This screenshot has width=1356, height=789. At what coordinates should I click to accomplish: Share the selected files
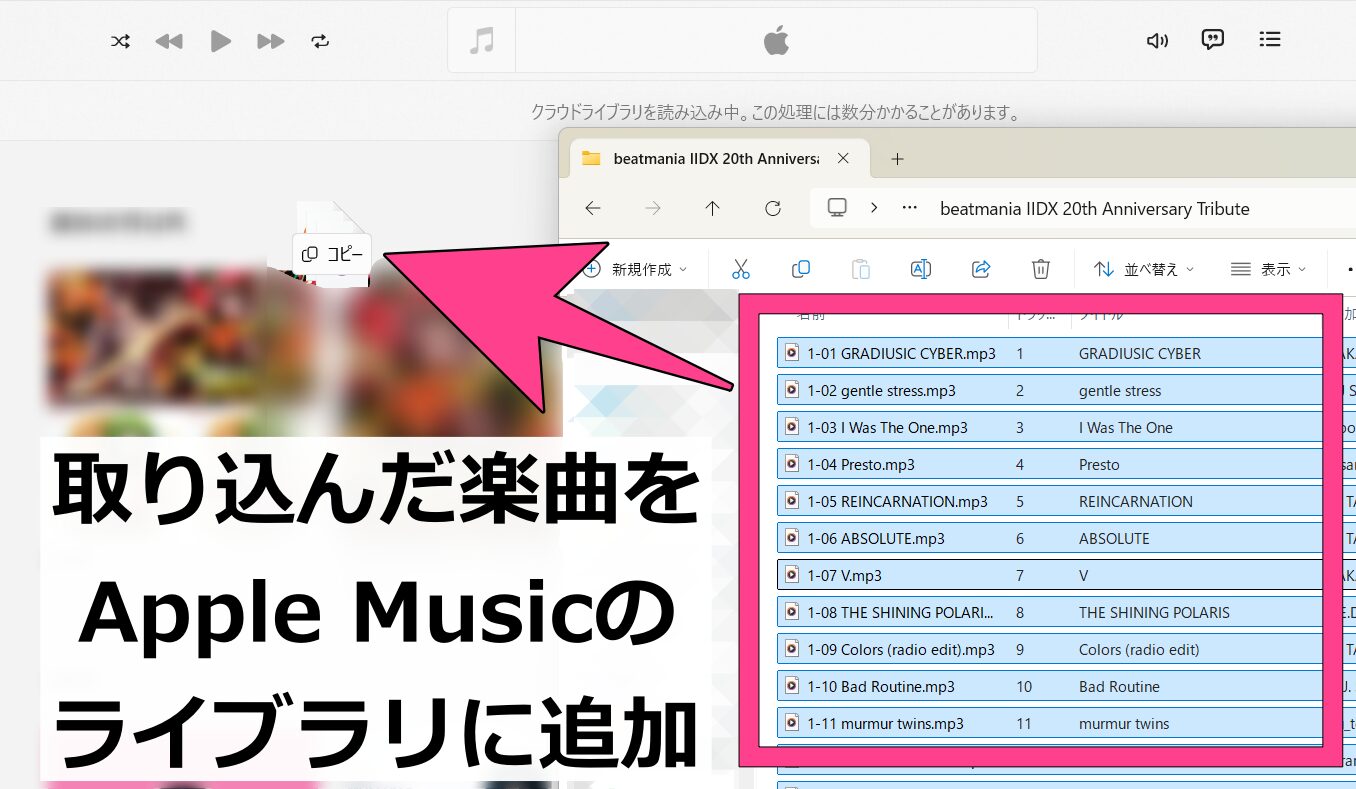click(x=981, y=269)
